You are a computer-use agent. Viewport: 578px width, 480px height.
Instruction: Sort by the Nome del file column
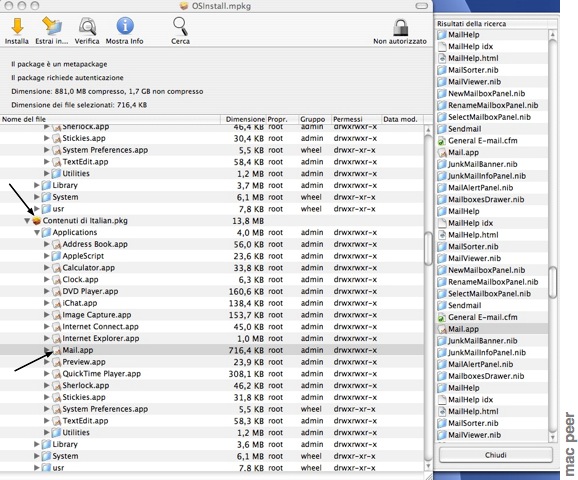click(110, 119)
